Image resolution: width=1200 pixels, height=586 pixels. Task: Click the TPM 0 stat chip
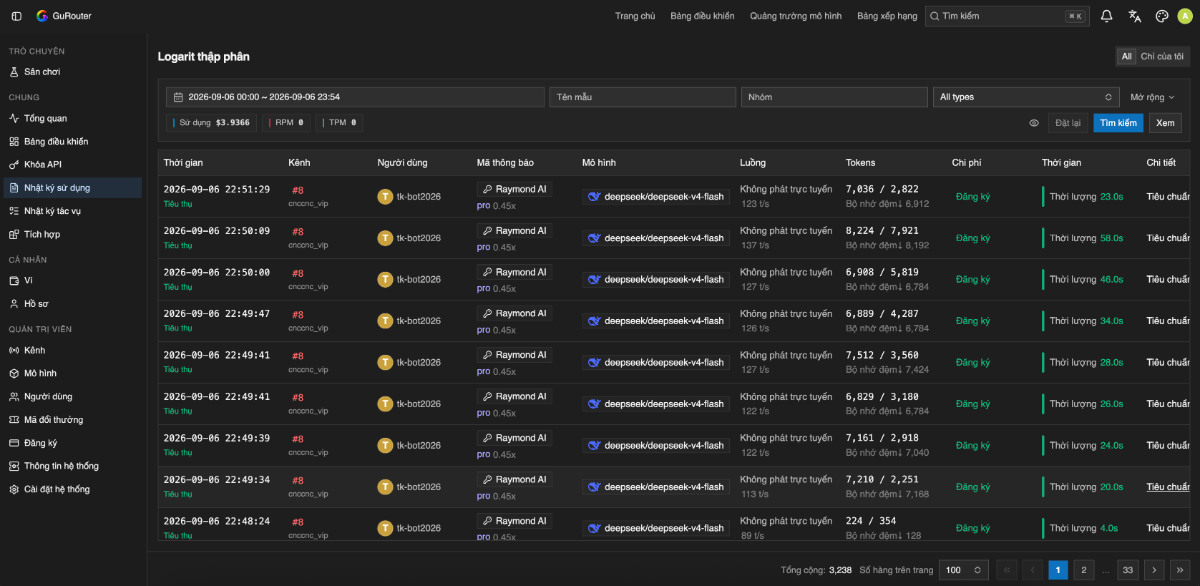(x=340, y=123)
